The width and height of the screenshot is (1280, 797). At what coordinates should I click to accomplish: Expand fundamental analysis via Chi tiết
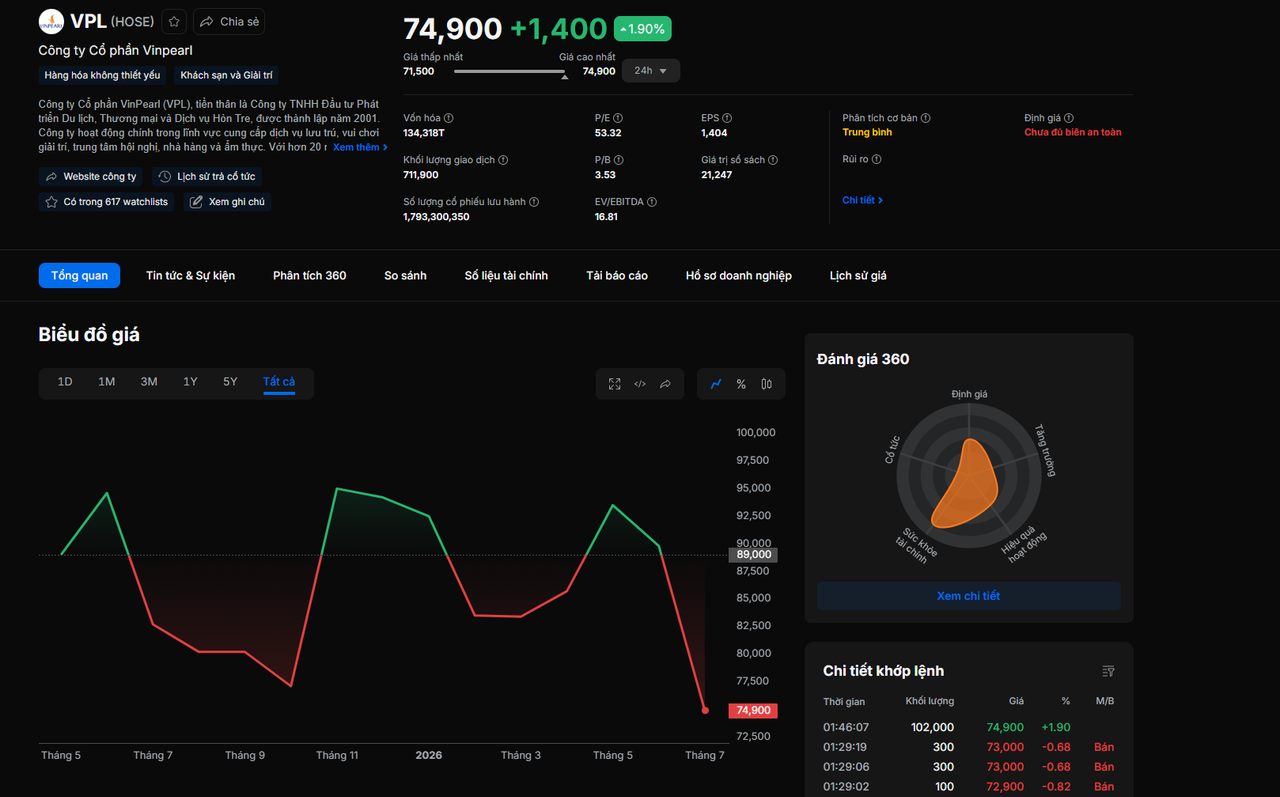point(862,200)
